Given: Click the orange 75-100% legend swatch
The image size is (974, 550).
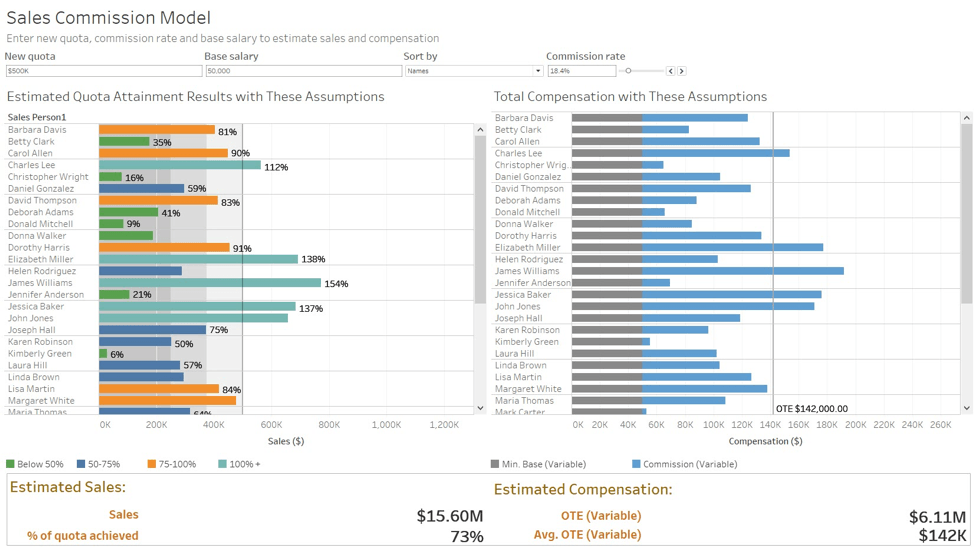Looking at the screenshot, I should pos(152,464).
